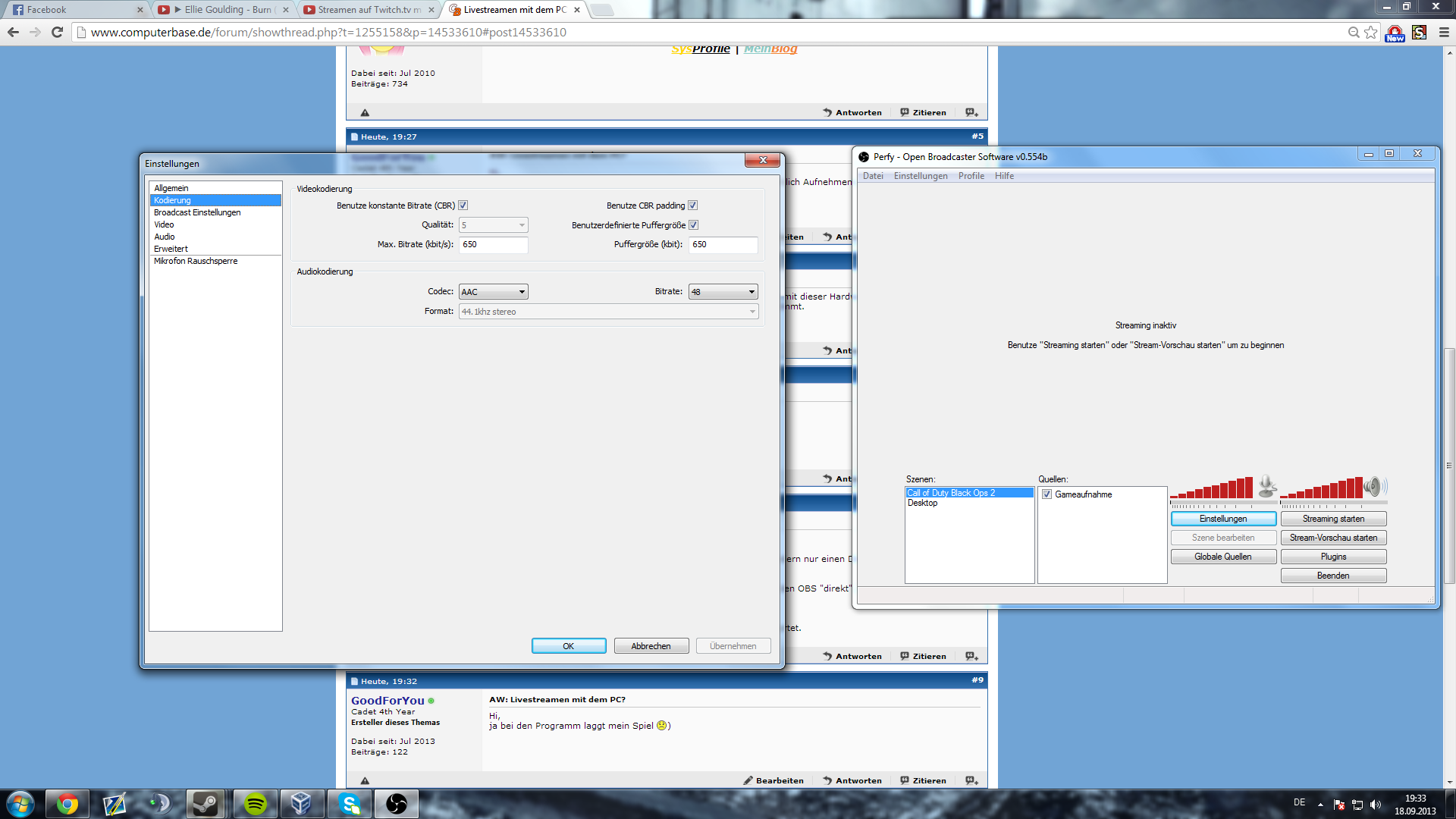Click Abbrechen in the settings dialog
The image size is (1456, 819).
pyautogui.click(x=651, y=646)
